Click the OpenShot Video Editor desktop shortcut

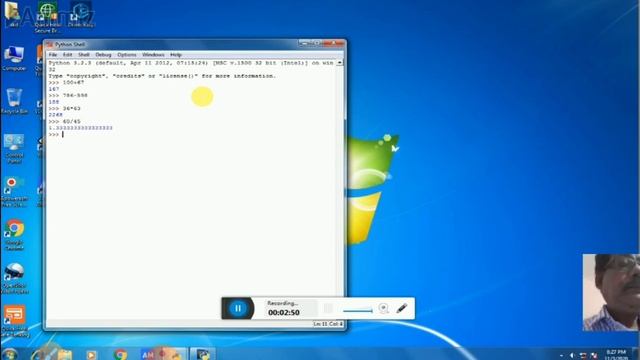click(14, 279)
